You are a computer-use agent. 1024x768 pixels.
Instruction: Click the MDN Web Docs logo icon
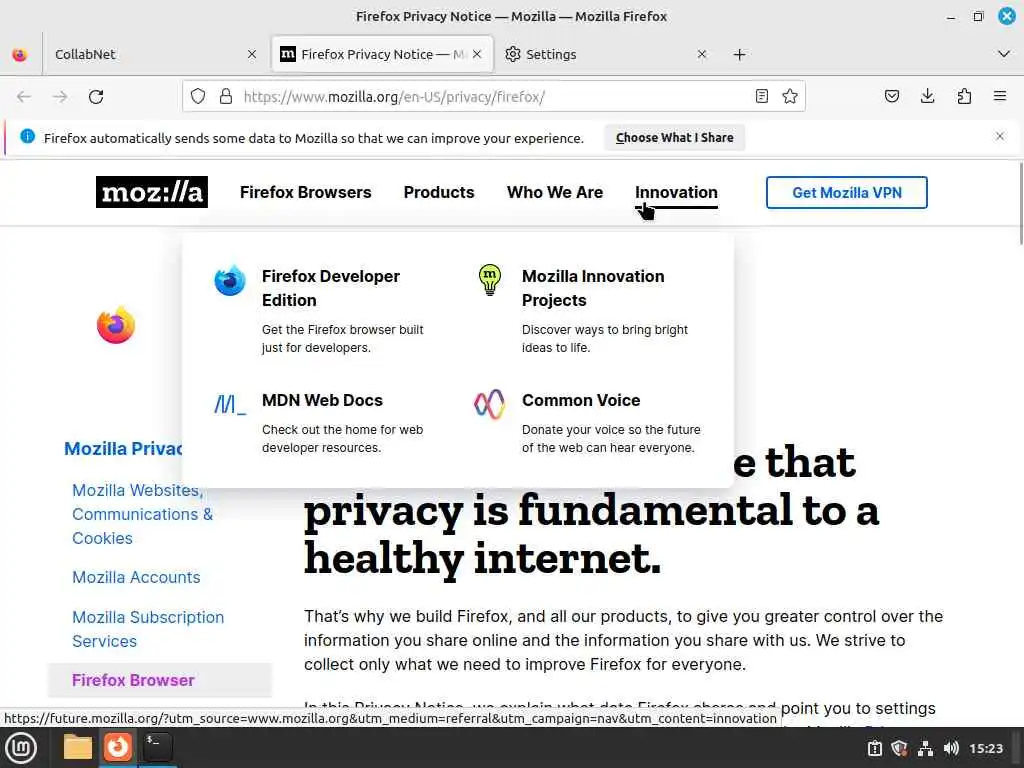pyautogui.click(x=230, y=404)
